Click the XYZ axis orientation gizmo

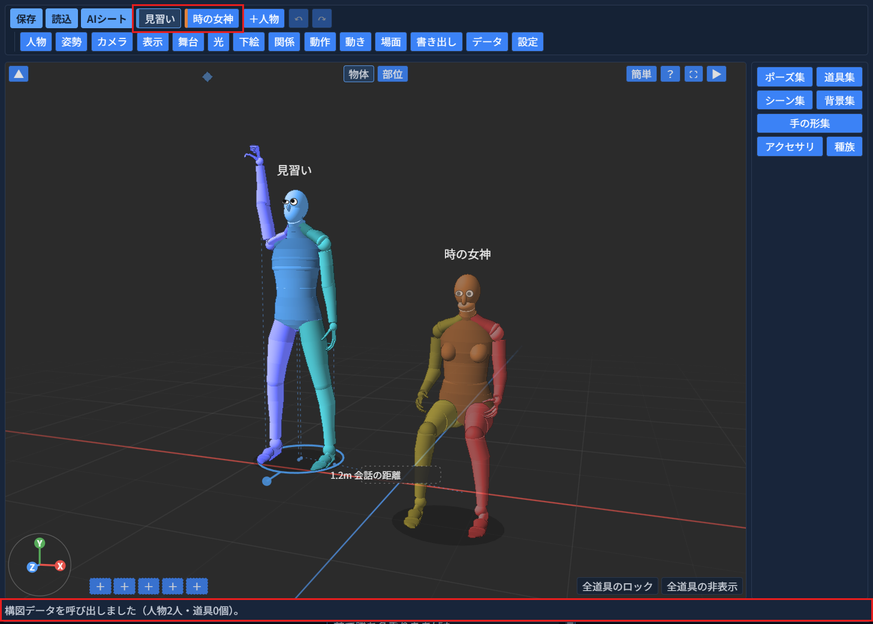(40, 564)
